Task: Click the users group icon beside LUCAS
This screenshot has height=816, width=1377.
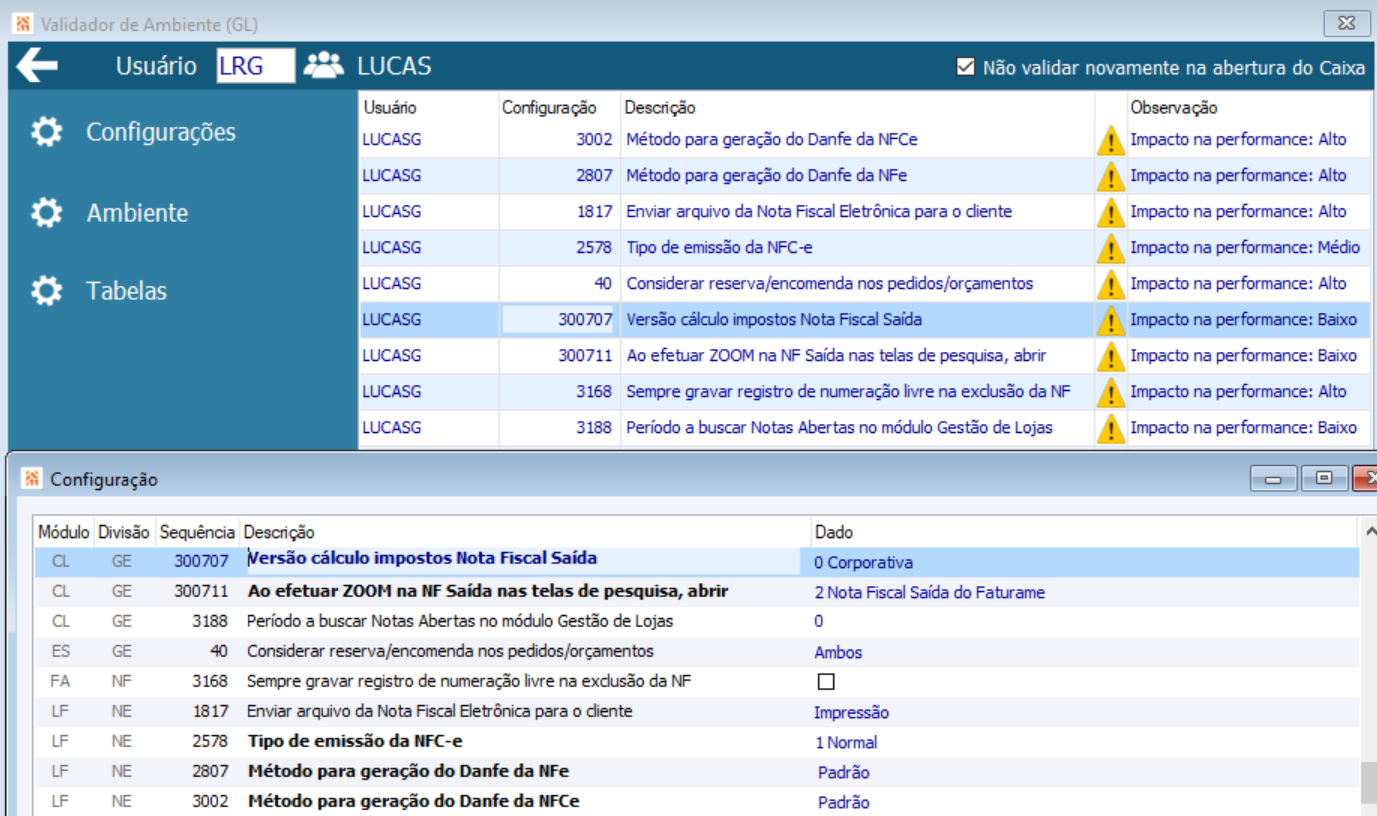Action: pyautogui.click(x=323, y=66)
